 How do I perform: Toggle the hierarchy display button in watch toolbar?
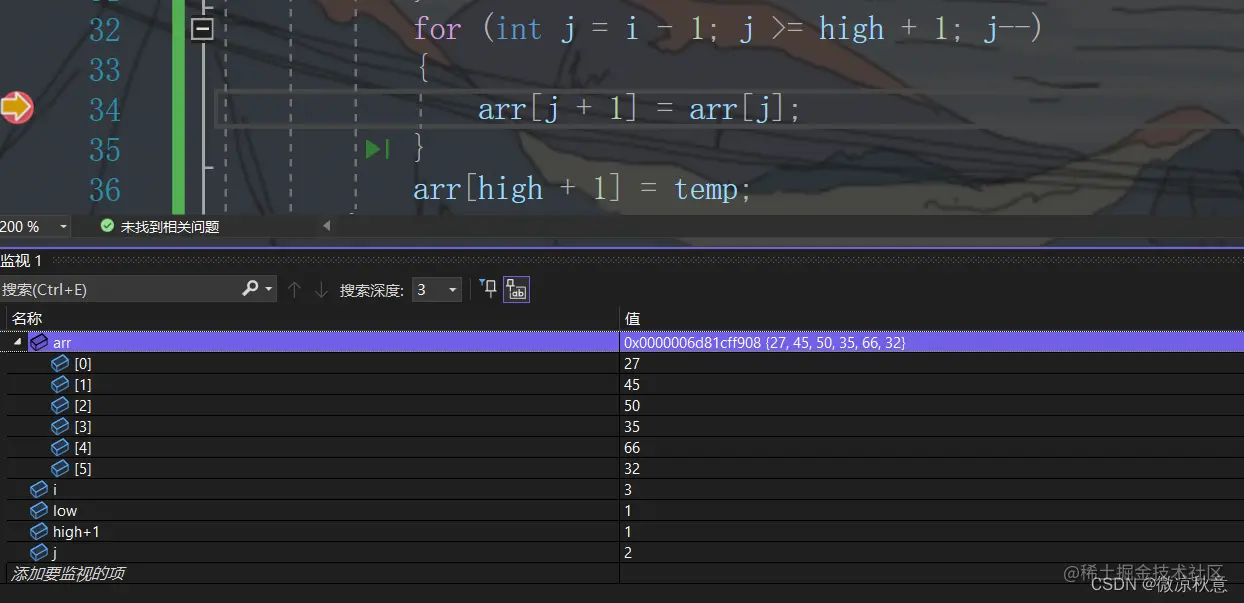pyautogui.click(x=516, y=290)
